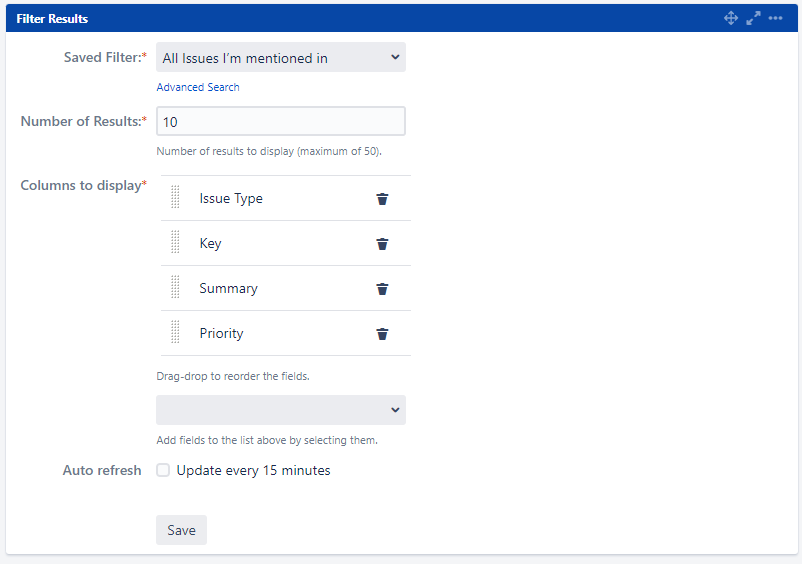
Task: Save the gadget configuration
Action: point(181,530)
